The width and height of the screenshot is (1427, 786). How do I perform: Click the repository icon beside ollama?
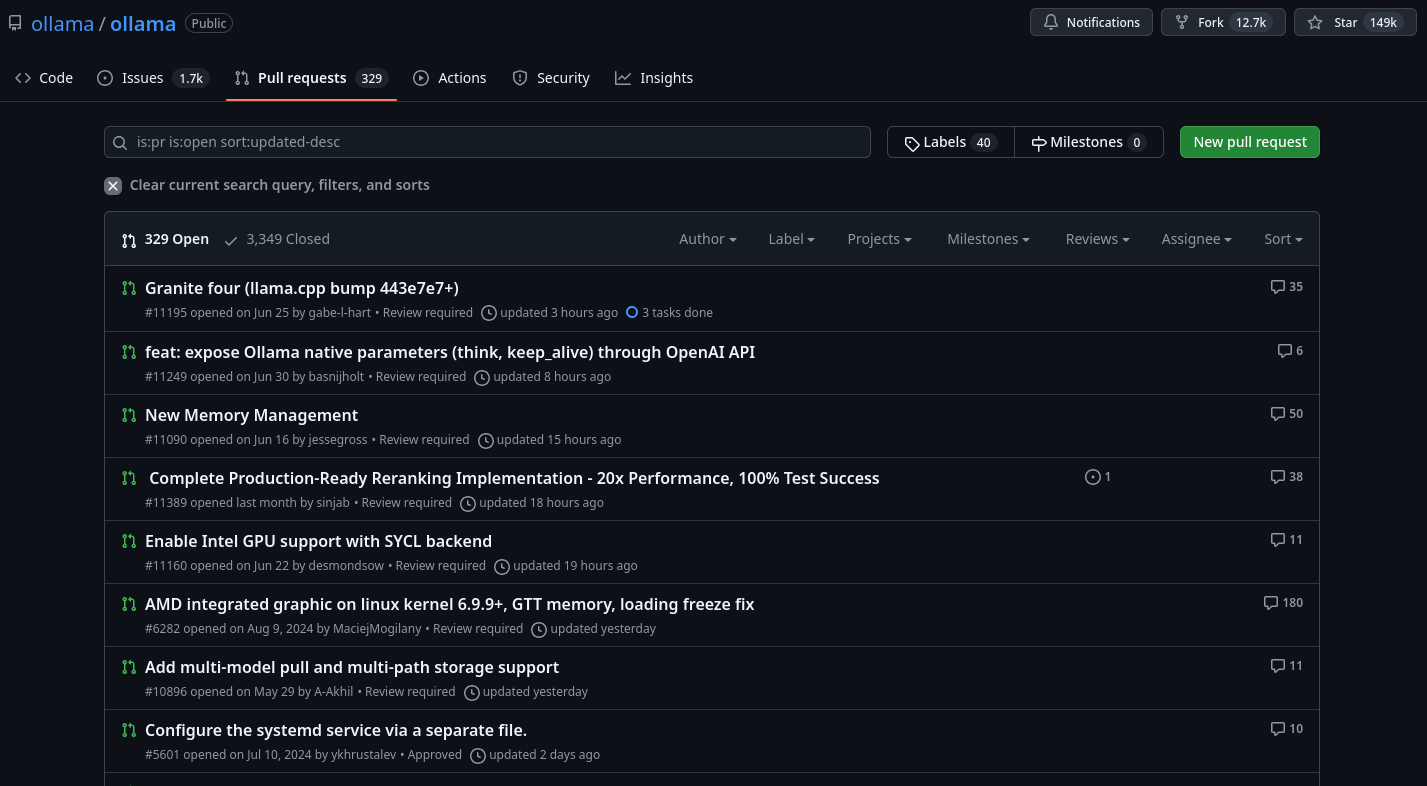click(15, 23)
